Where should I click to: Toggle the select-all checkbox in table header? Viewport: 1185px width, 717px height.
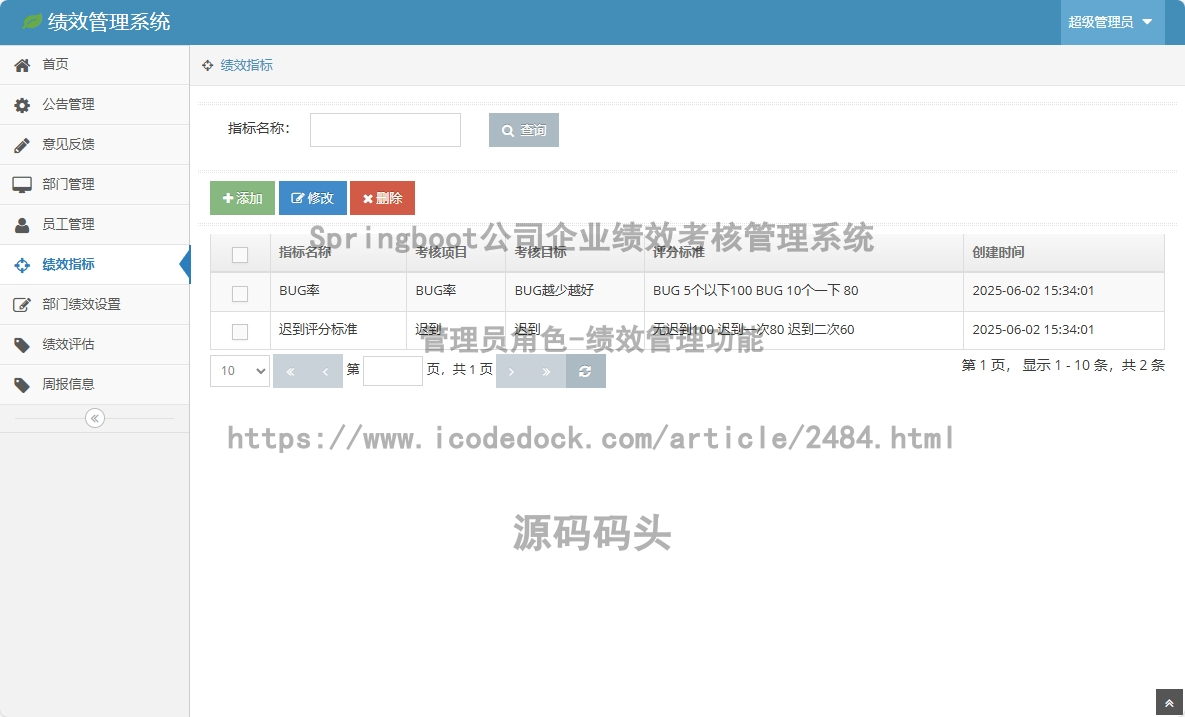[x=240, y=255]
